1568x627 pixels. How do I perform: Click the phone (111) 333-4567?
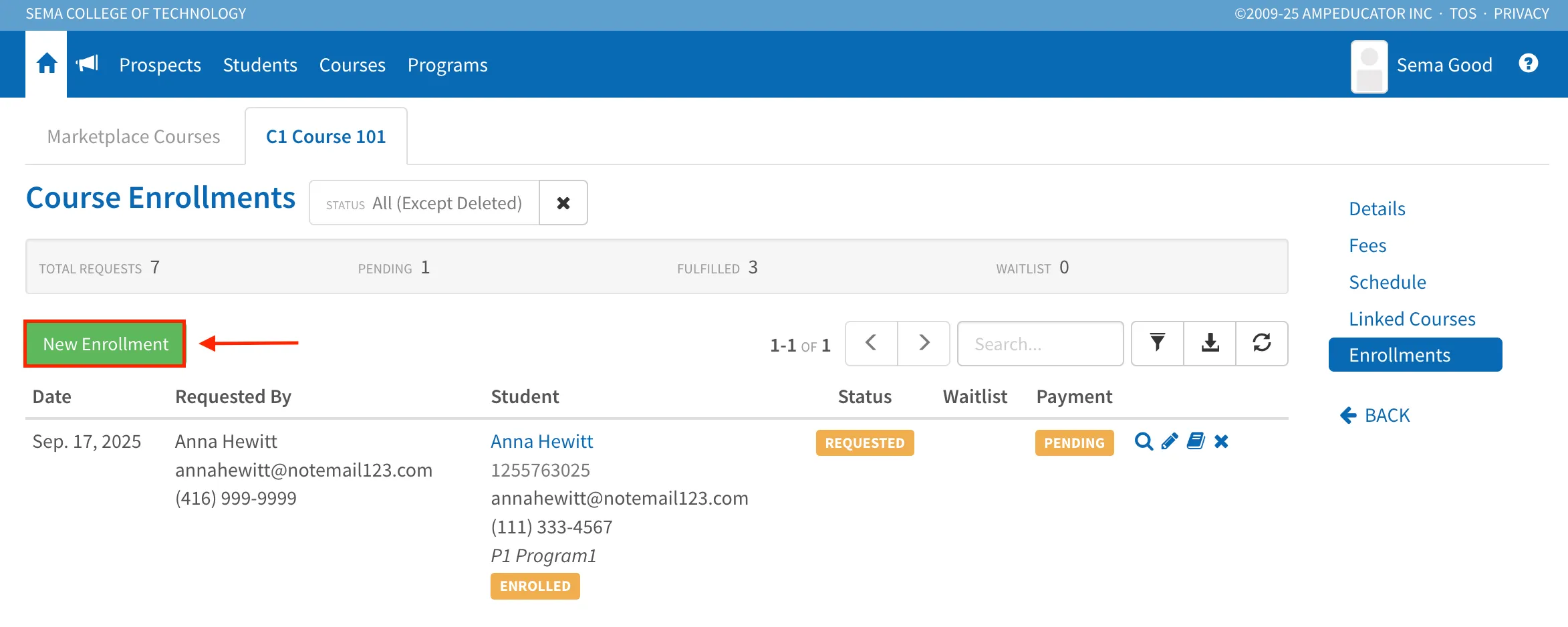tap(552, 527)
